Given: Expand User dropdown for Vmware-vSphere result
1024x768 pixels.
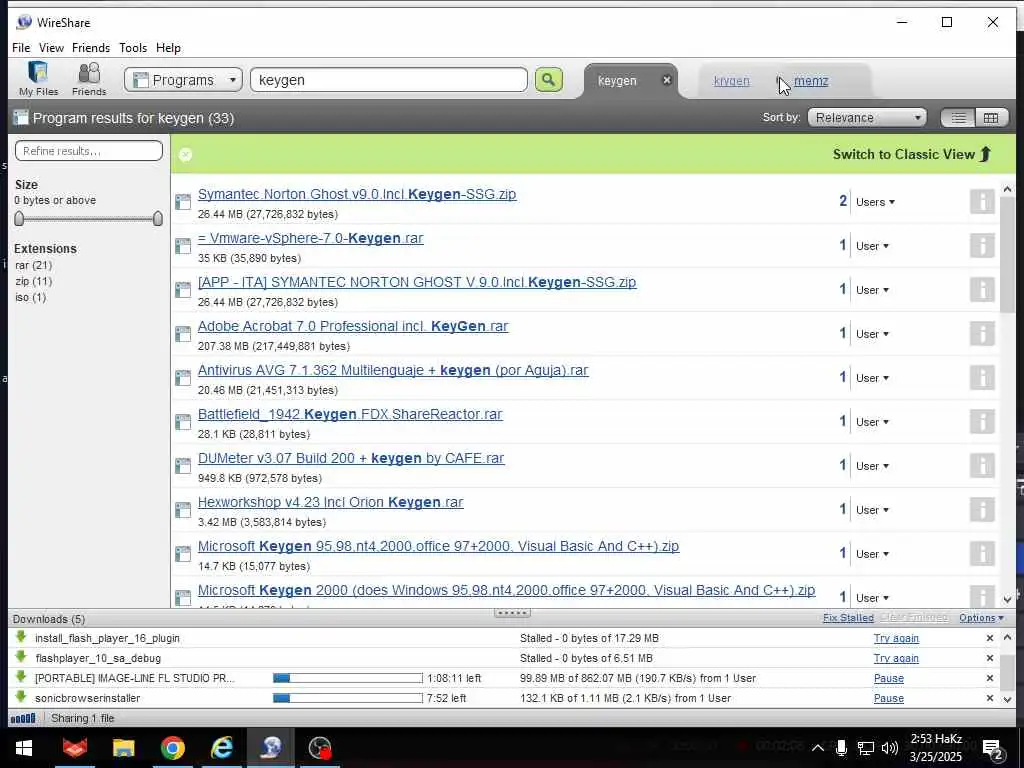Looking at the screenshot, I should coord(872,246).
